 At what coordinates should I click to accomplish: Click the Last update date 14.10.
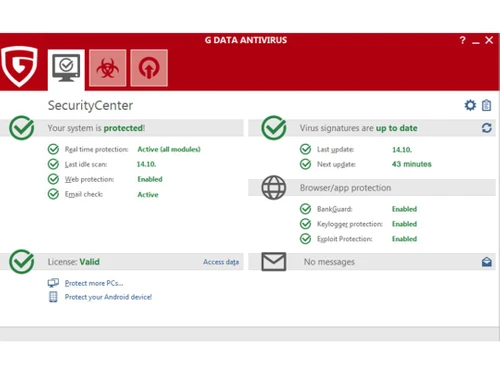pyautogui.click(x=402, y=150)
